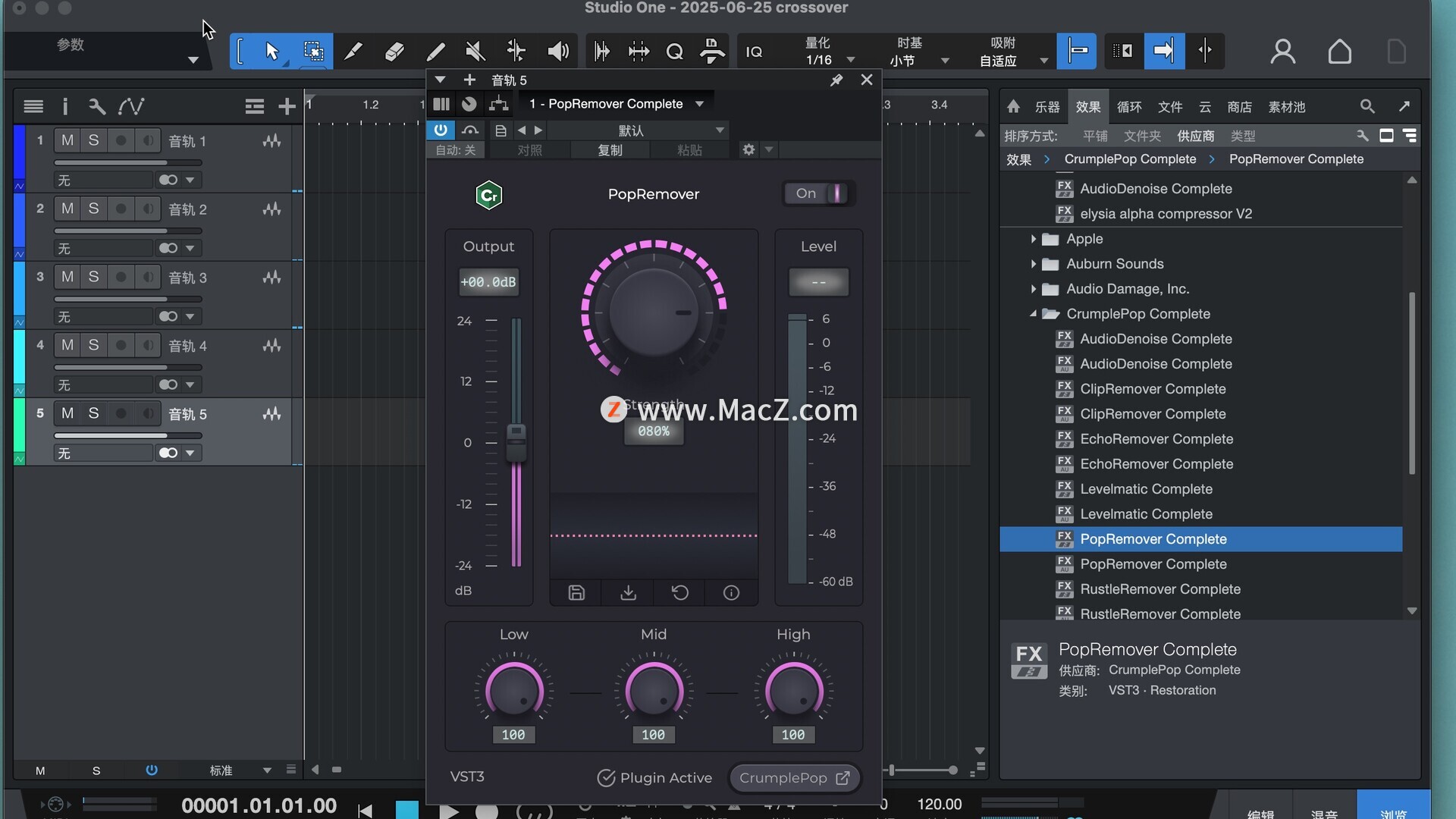
Task: Open track list wrench options
Action: click(x=96, y=107)
